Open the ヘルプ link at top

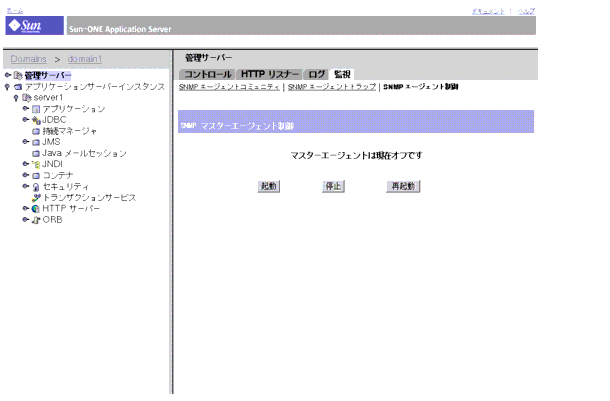click(x=526, y=11)
